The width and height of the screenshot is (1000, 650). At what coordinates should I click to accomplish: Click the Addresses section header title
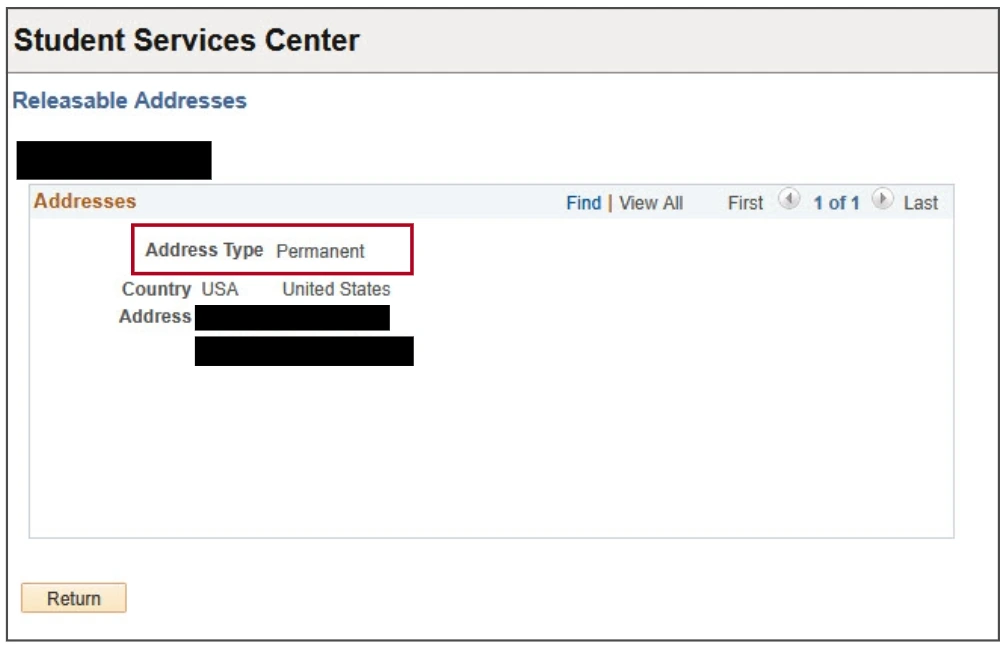85,201
